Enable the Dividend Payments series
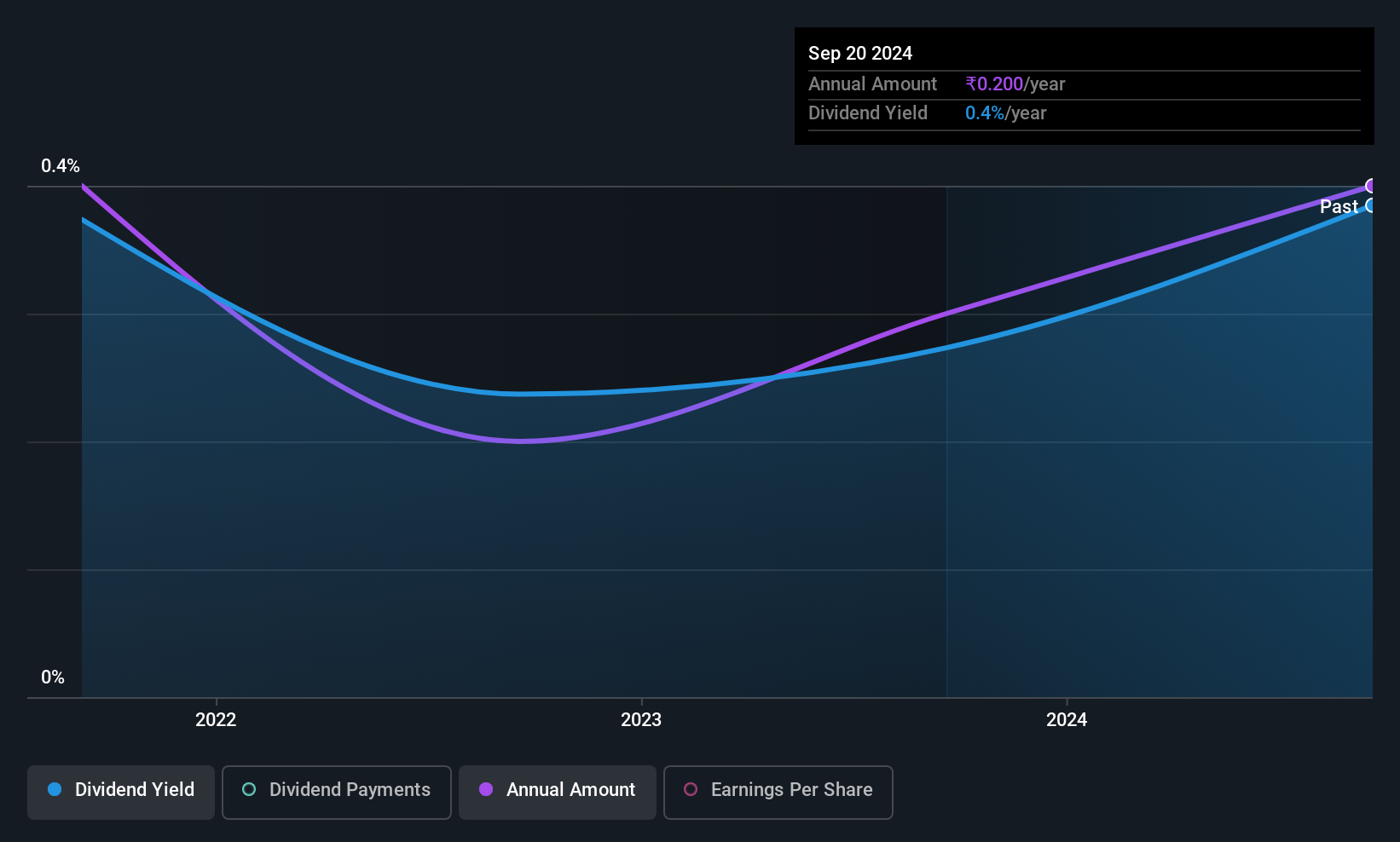The height and width of the screenshot is (842, 1400). [x=337, y=793]
